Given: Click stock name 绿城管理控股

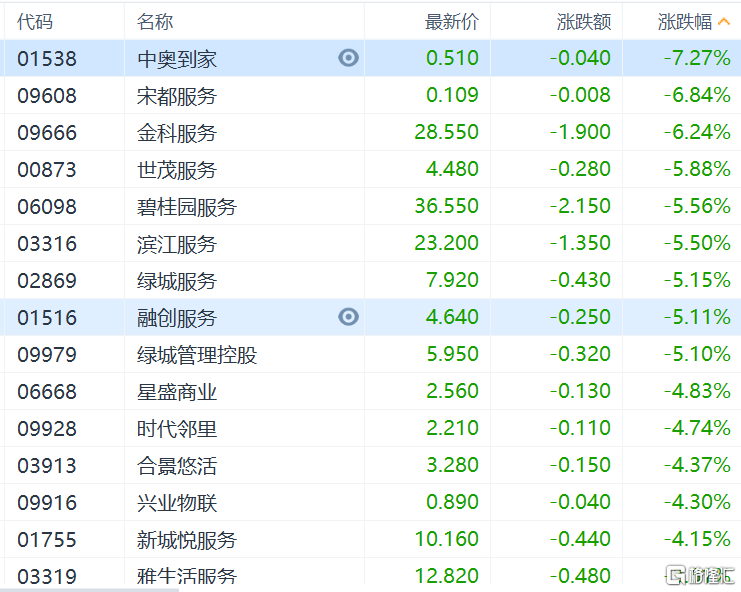Looking at the screenshot, I should click(x=197, y=355).
